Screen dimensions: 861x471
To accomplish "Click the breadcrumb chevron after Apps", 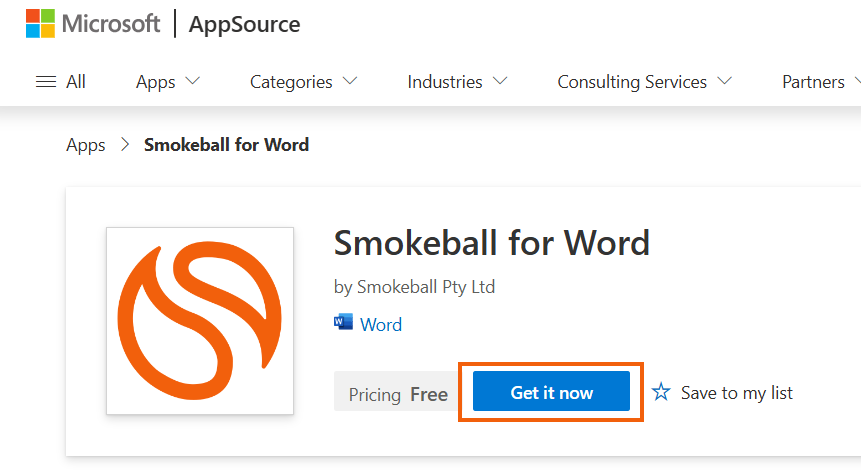I will [125, 144].
